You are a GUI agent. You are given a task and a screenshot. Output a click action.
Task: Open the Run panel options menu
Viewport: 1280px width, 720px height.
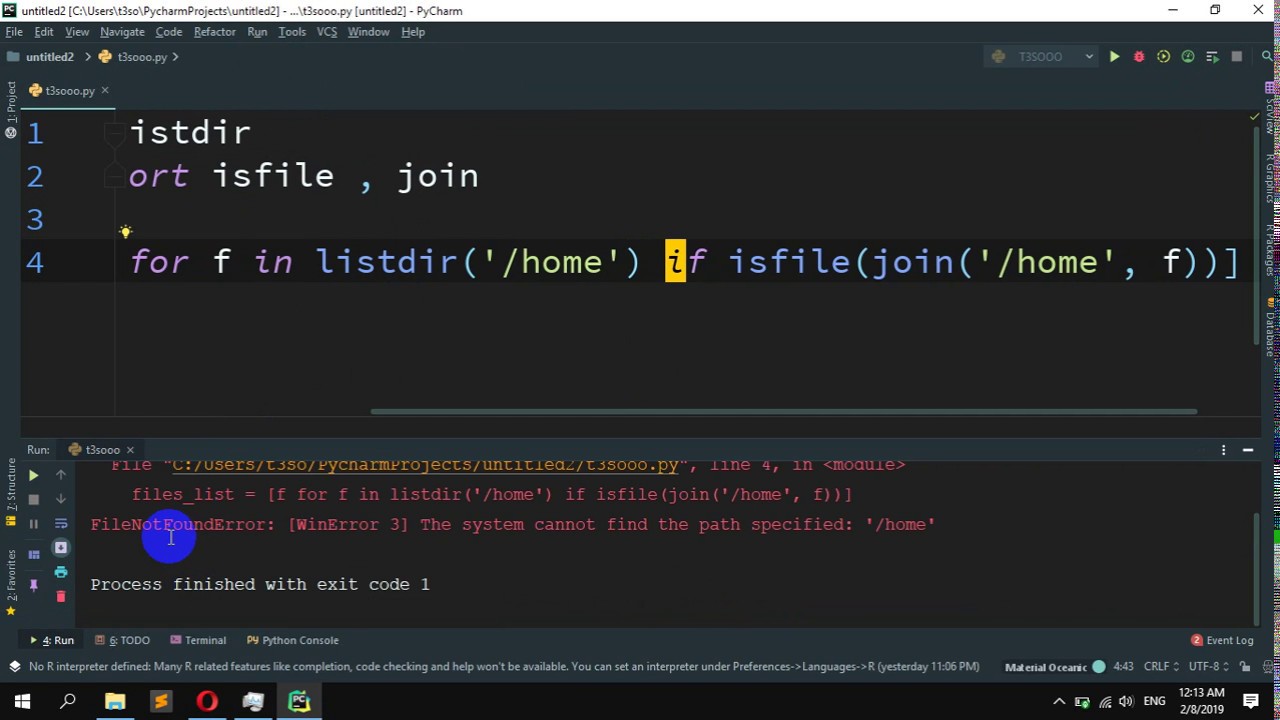click(x=1223, y=450)
